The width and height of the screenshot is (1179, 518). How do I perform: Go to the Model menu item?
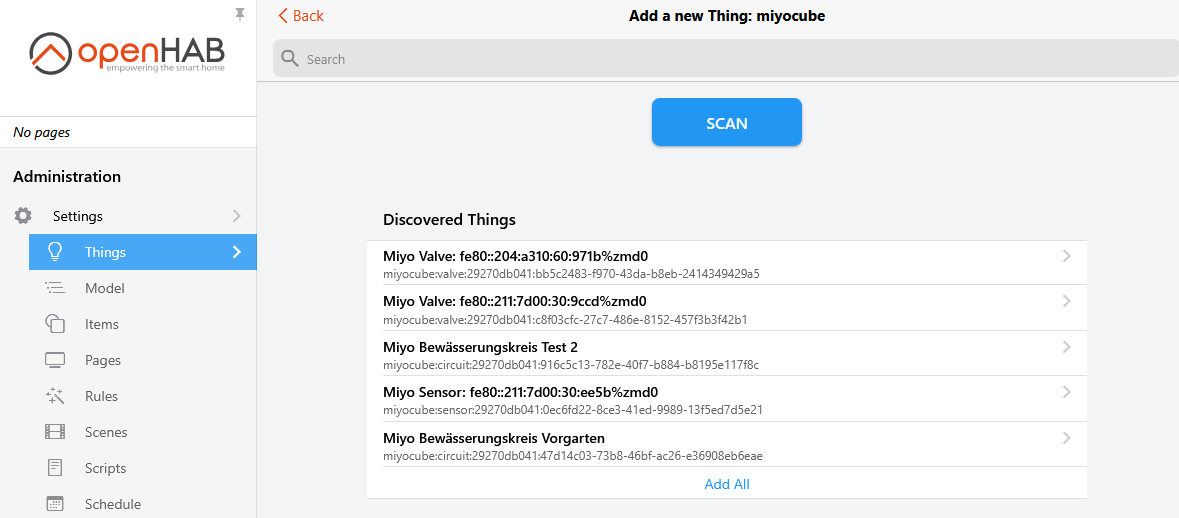[x=104, y=288]
